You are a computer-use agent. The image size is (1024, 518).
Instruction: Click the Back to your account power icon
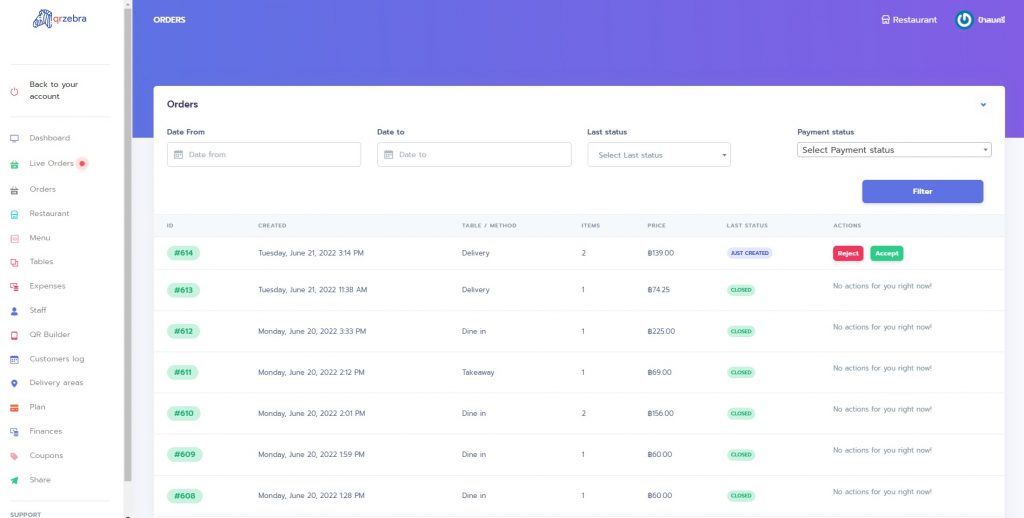(14, 91)
